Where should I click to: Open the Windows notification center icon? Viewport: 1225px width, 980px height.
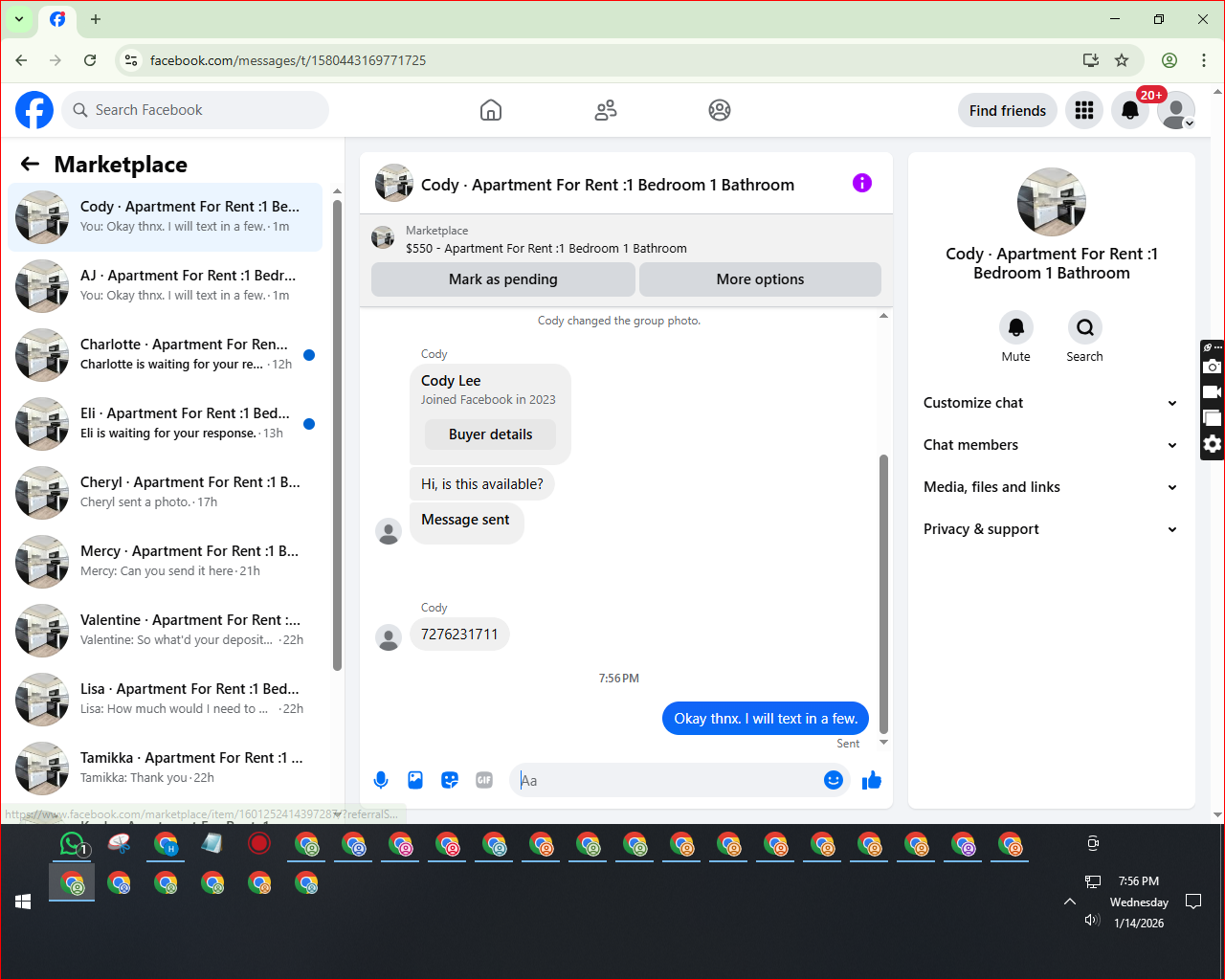pyautogui.click(x=1193, y=902)
